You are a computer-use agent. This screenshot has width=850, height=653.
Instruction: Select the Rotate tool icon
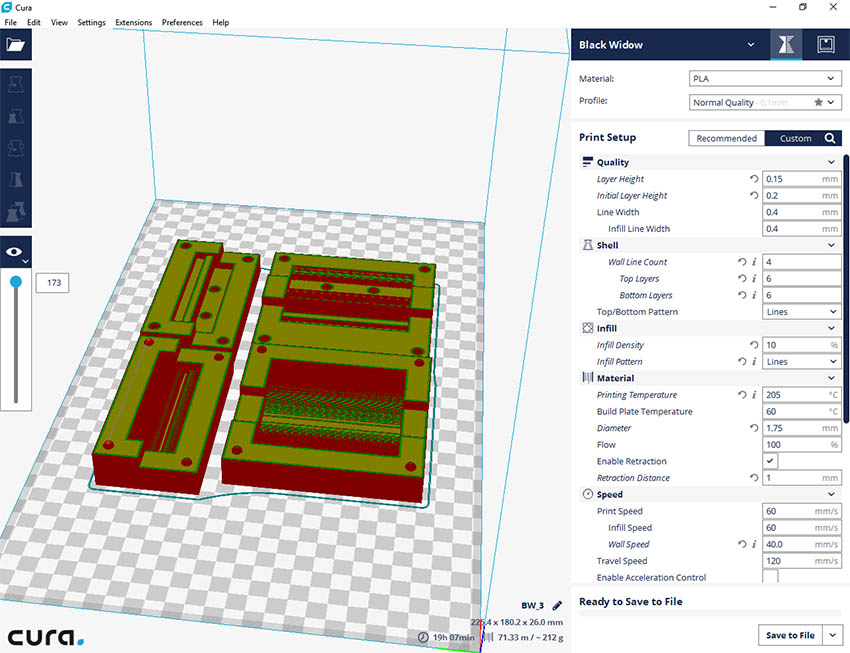[16, 148]
